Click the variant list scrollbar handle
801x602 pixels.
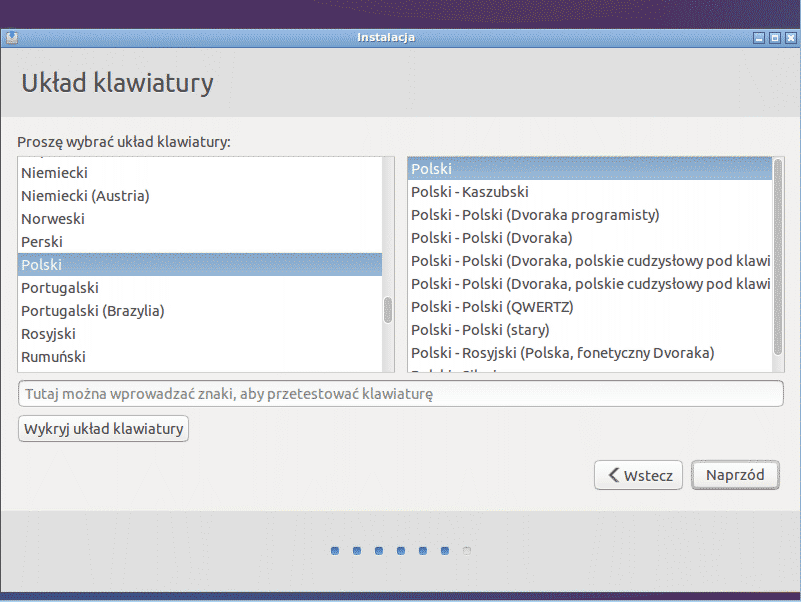[778, 255]
